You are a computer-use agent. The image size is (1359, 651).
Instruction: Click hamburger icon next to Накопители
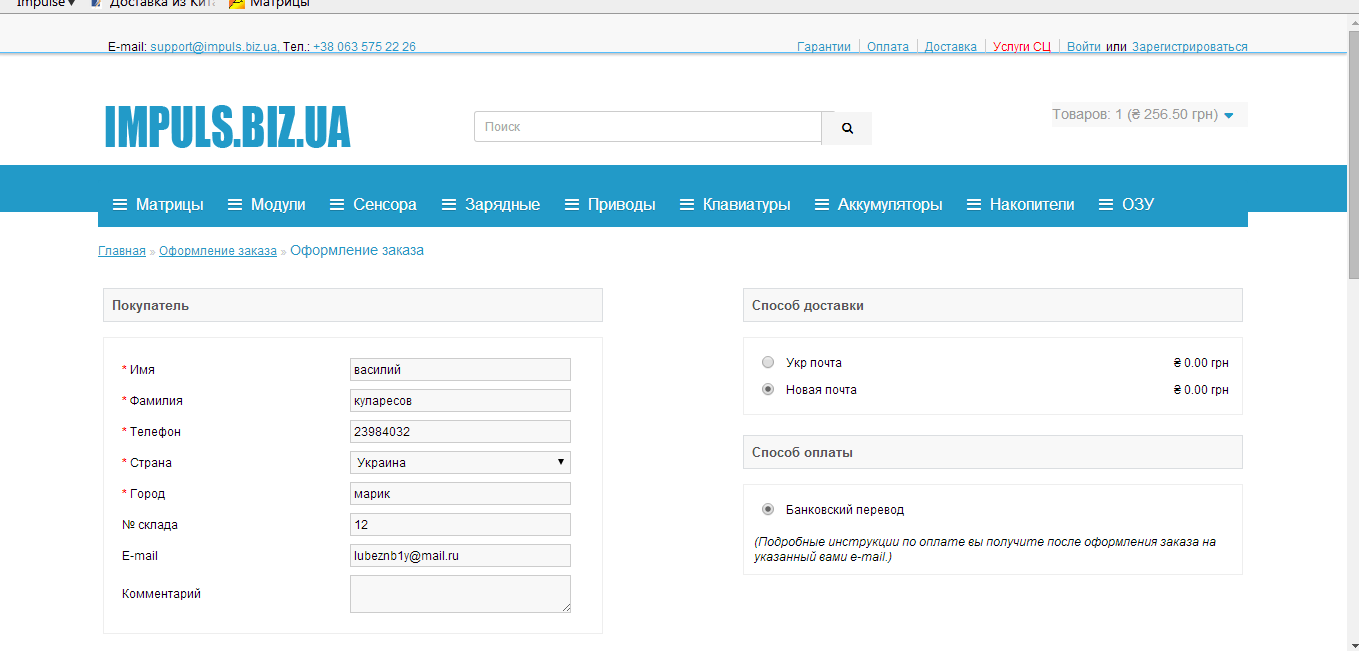pyautogui.click(x=974, y=205)
